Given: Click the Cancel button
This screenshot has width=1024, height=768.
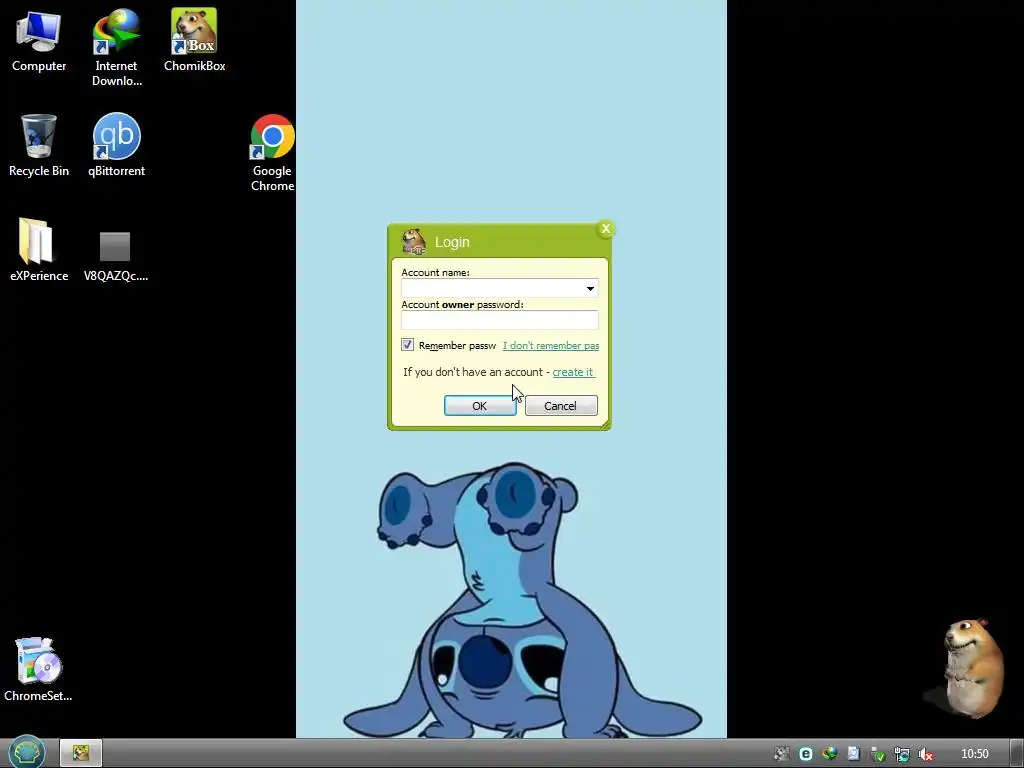Looking at the screenshot, I should click(x=561, y=406).
